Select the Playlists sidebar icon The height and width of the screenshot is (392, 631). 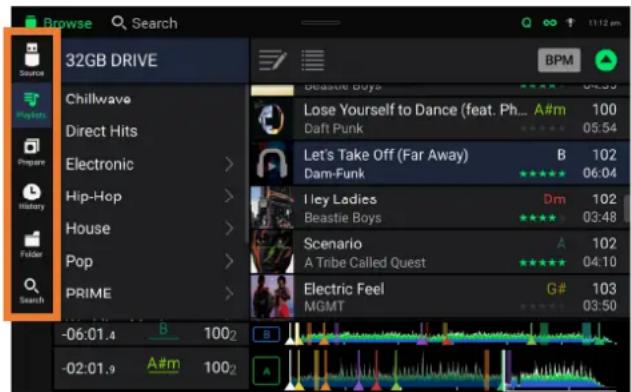coord(32,105)
